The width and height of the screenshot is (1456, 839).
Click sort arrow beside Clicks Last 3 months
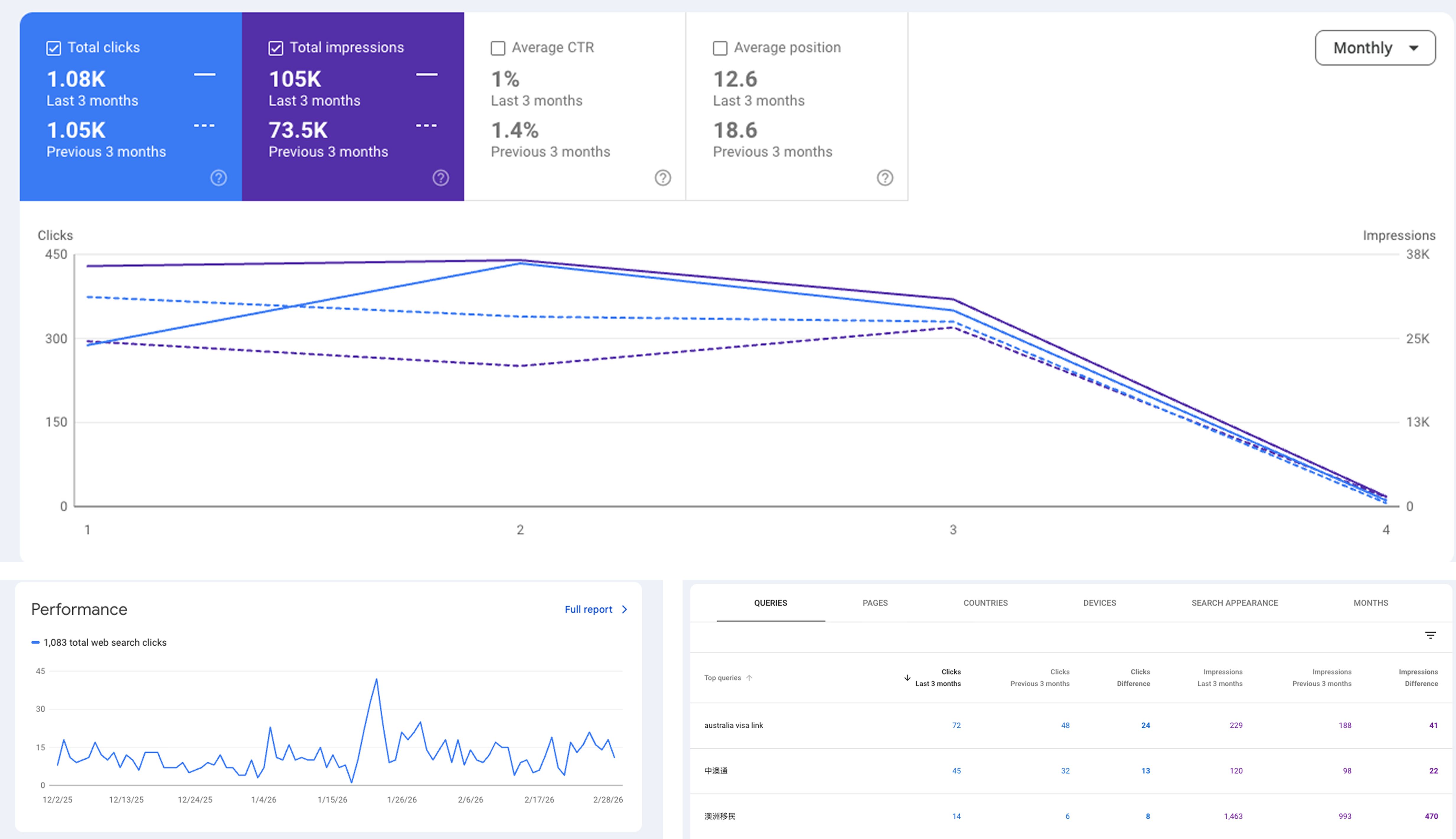point(907,678)
